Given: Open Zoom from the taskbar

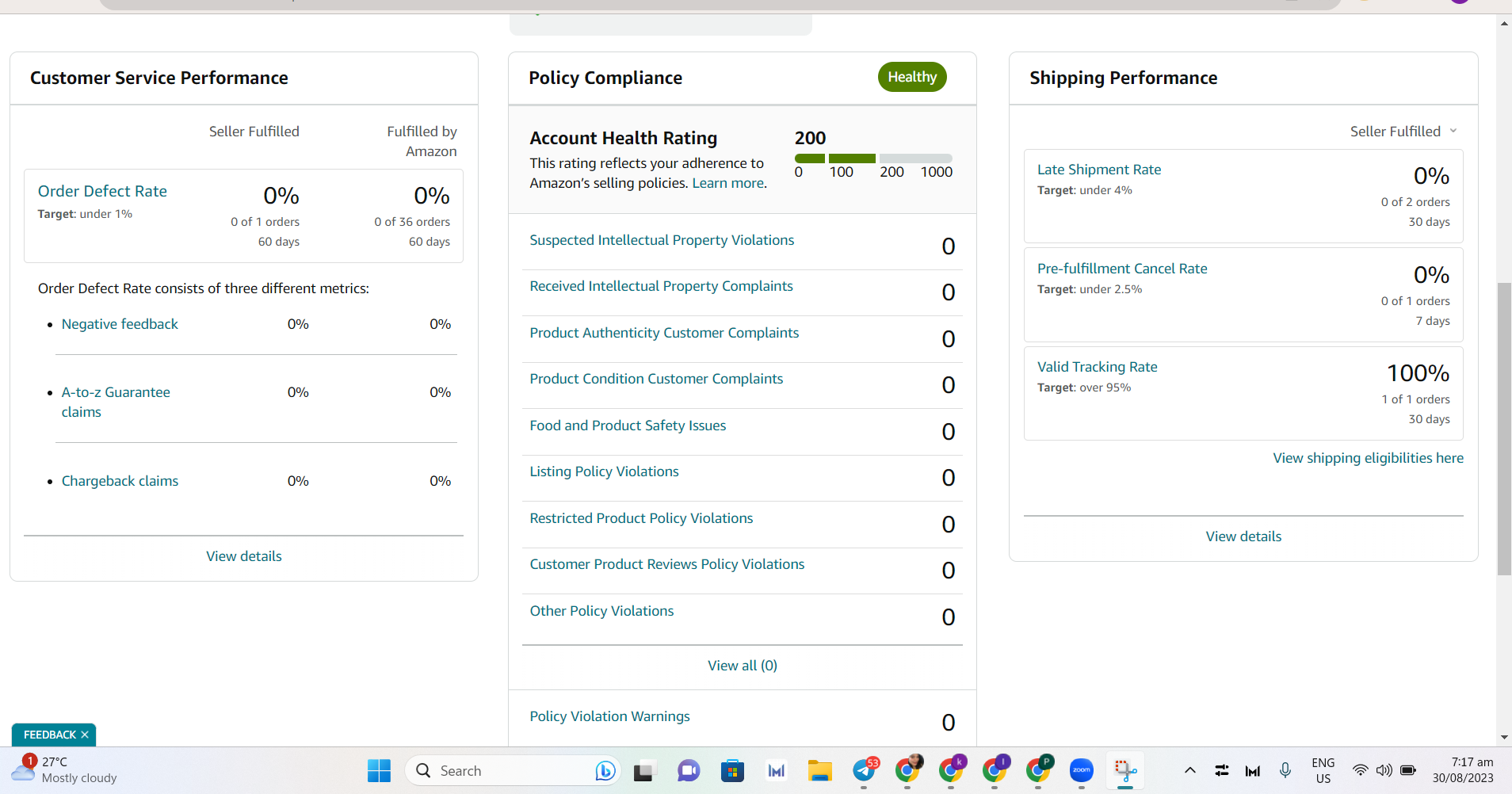Looking at the screenshot, I should pyautogui.click(x=1082, y=770).
